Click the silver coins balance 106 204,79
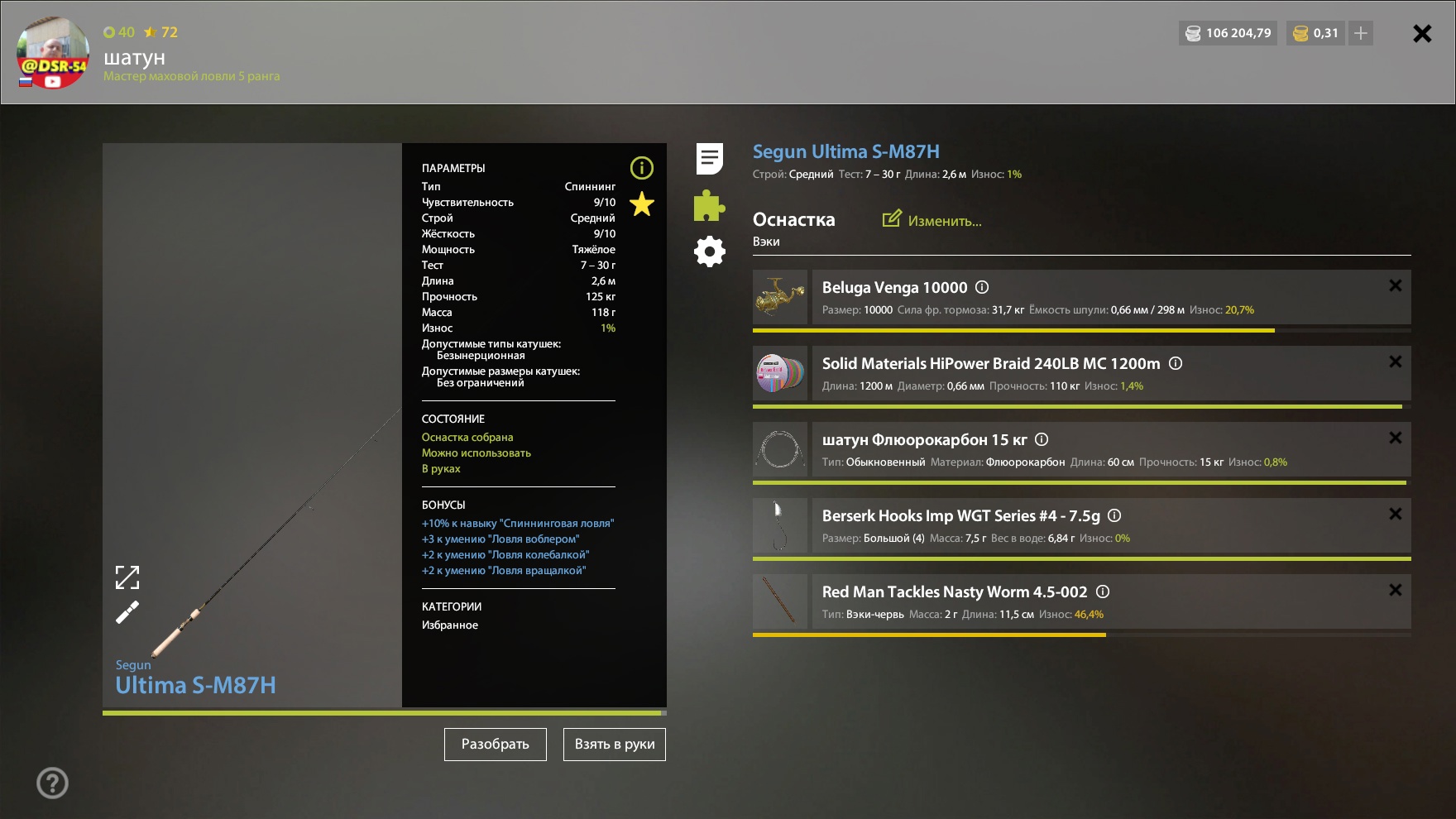The height and width of the screenshot is (819, 1456). (x=1228, y=33)
